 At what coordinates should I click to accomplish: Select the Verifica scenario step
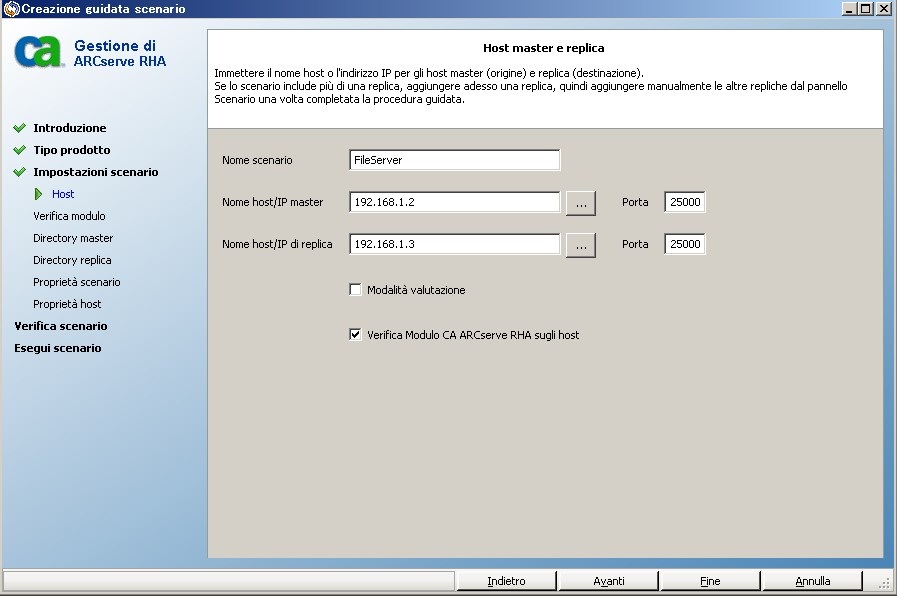[61, 326]
